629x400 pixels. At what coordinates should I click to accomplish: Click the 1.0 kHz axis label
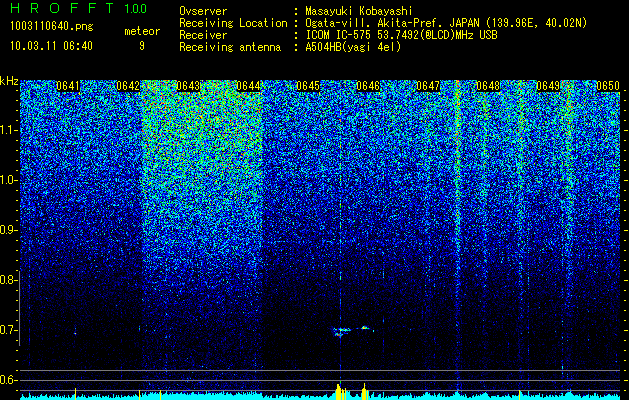[9, 181]
